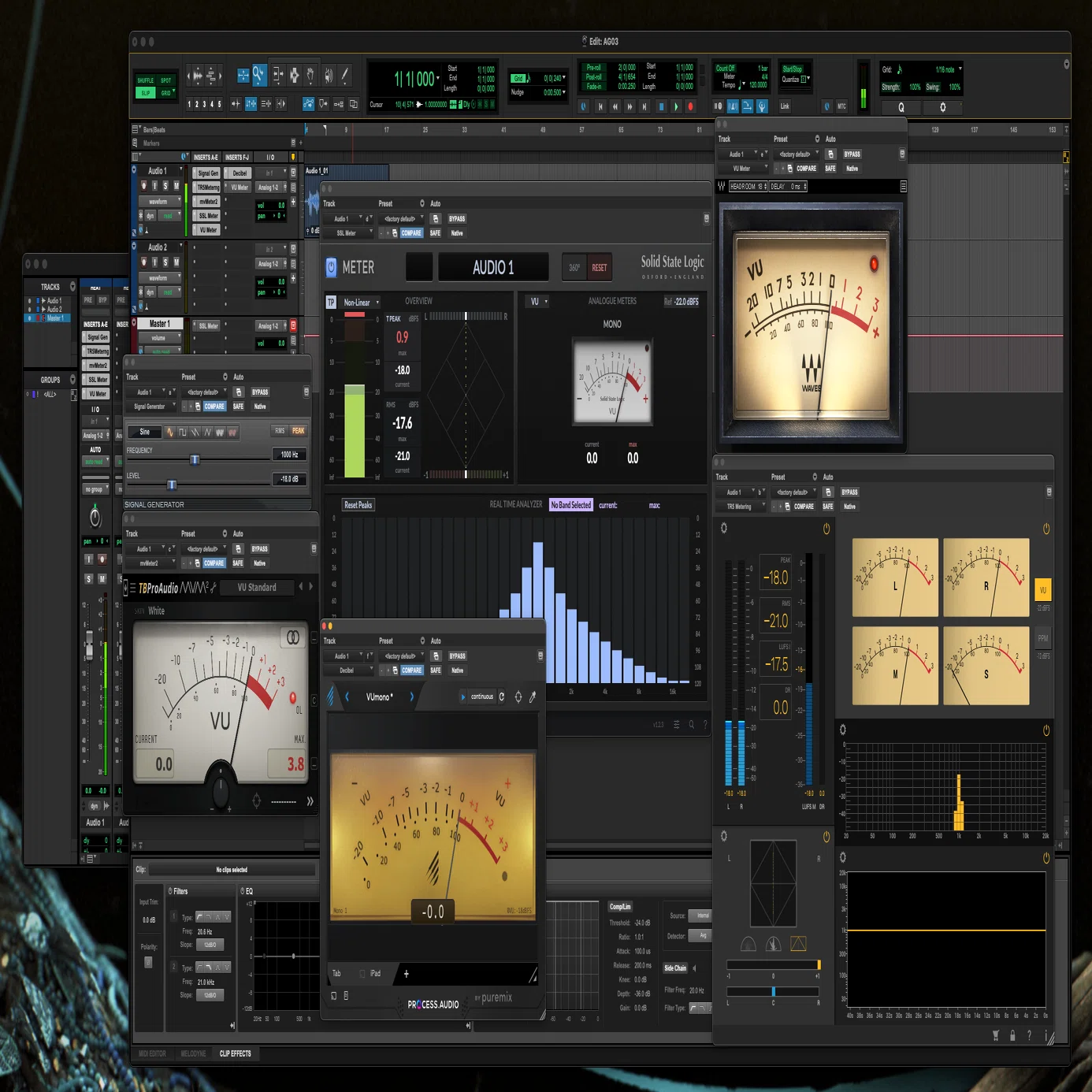The image size is (1092, 1092).
Task: Select the Grabber hand tool
Action: coord(310,75)
